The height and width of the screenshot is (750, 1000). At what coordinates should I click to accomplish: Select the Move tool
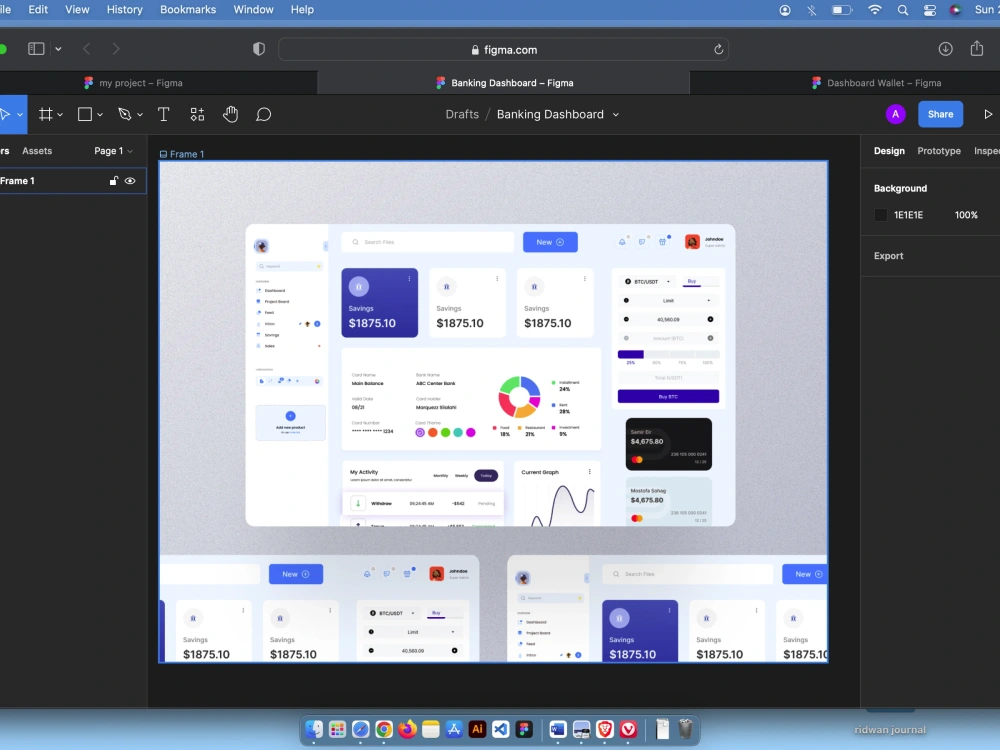click(x=7, y=114)
